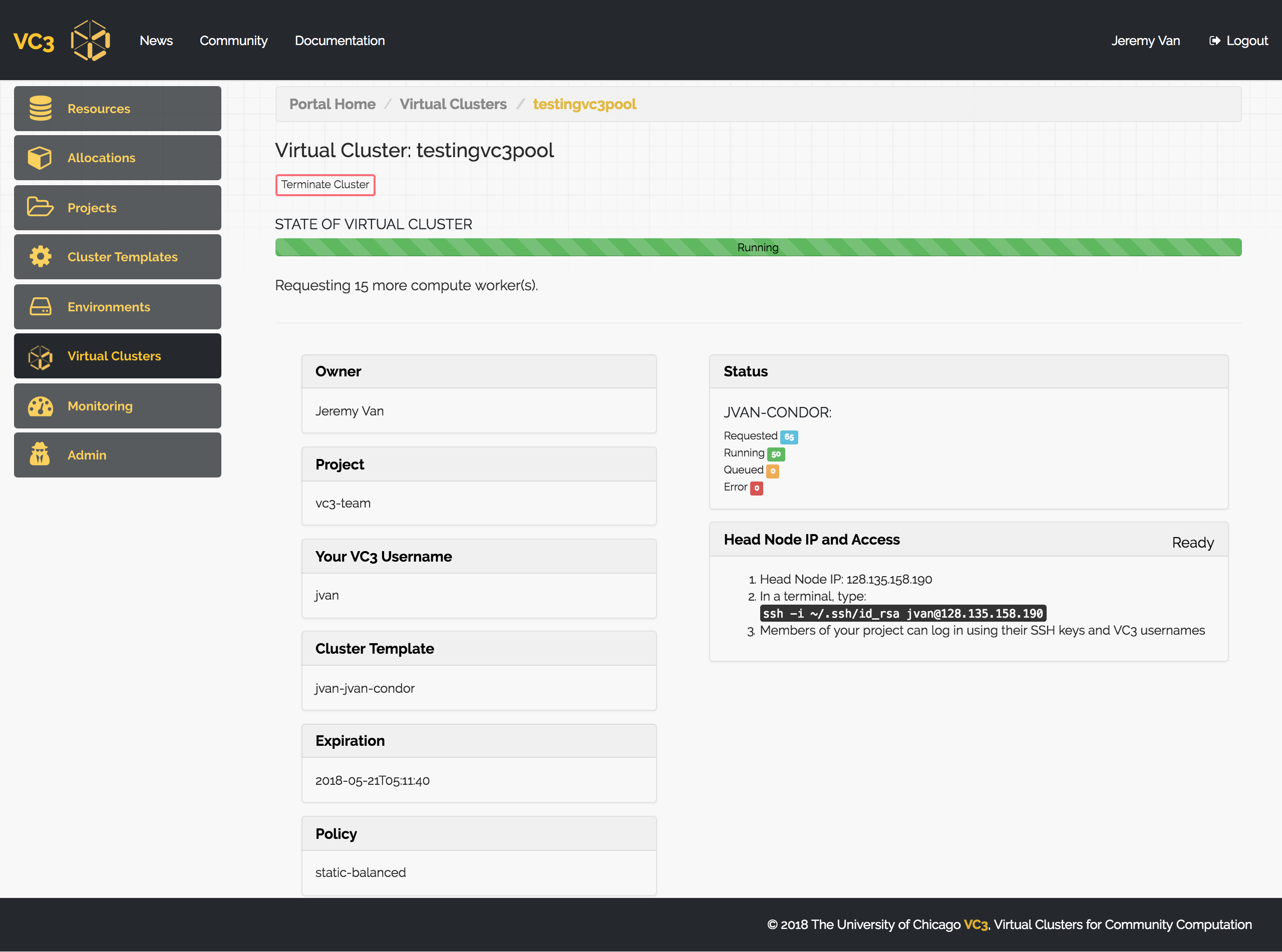Click the VC3 link in the footer
This screenshot has height=952, width=1282.
coord(976,924)
